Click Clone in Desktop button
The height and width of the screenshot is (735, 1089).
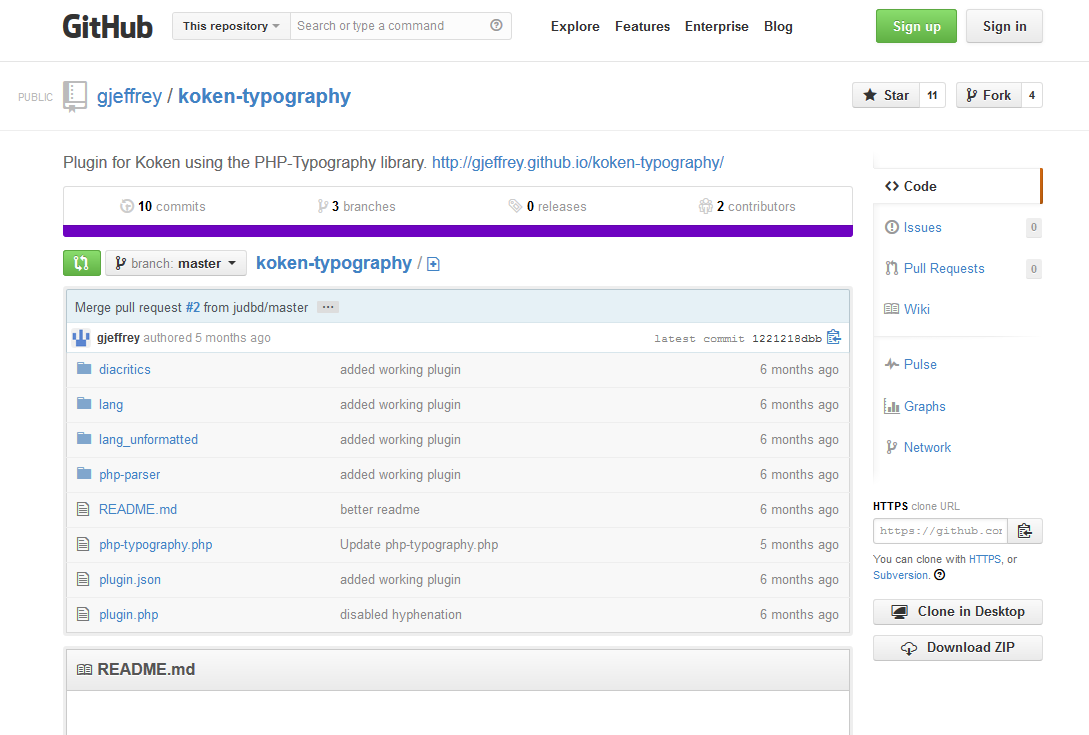tap(958, 612)
